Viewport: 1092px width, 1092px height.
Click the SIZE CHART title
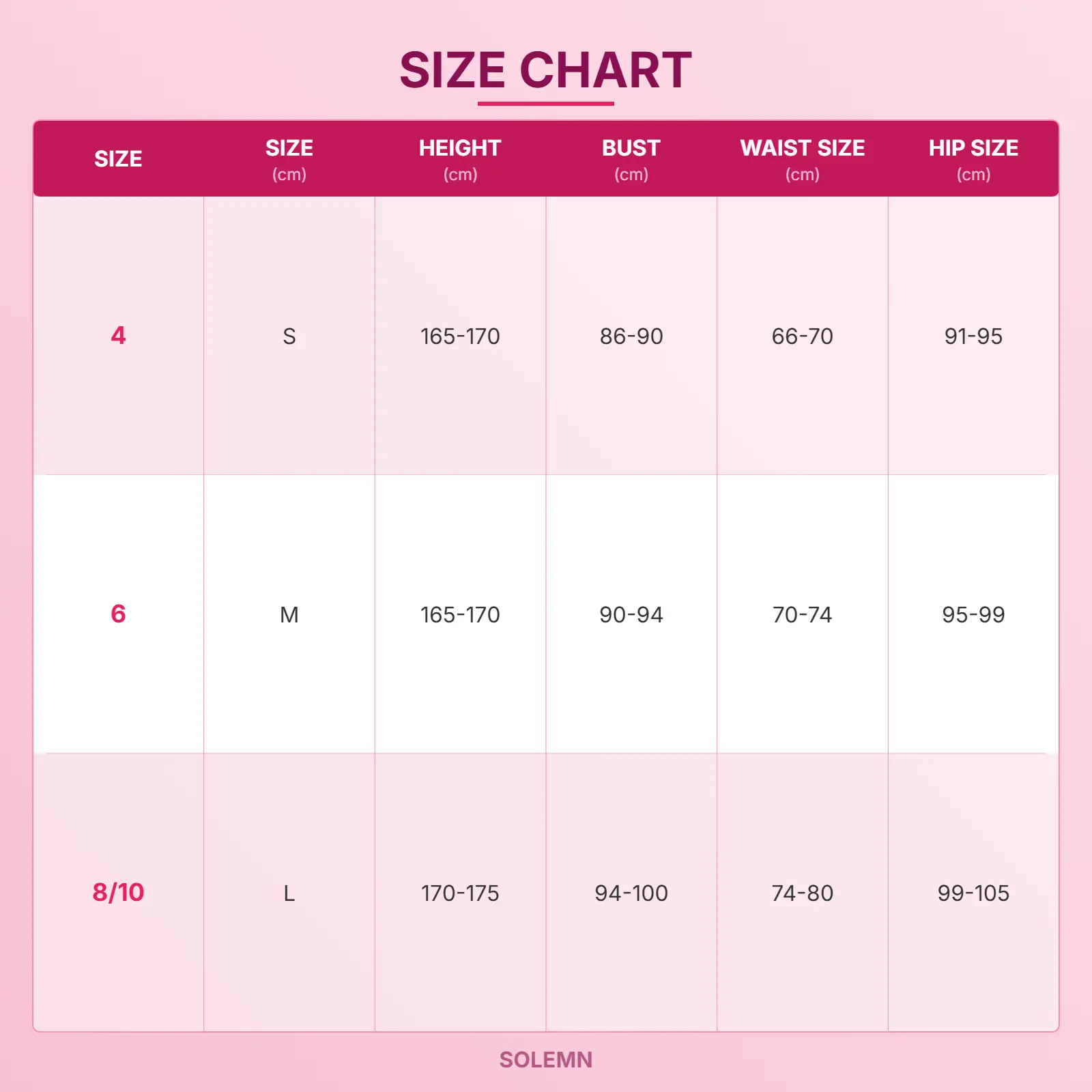(x=545, y=70)
